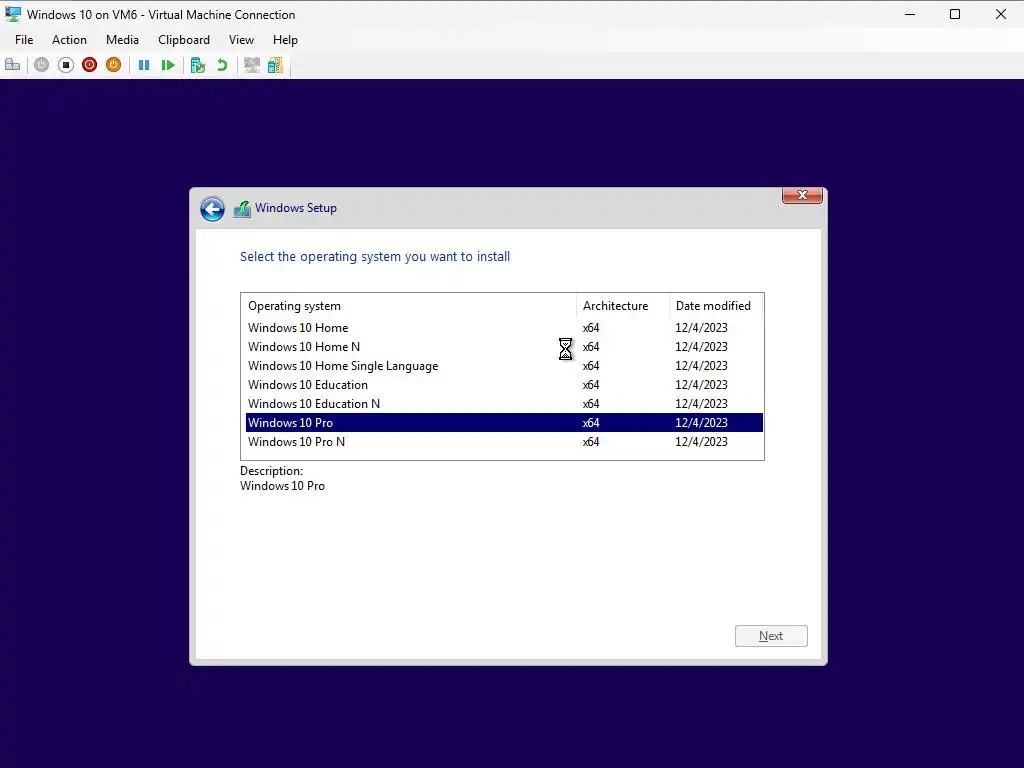The image size is (1024, 768).
Task: Click the Windows Setup title icon
Action: [242, 209]
